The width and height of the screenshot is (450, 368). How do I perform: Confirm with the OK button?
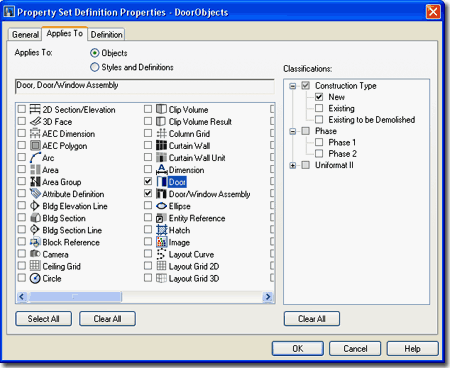[298, 349]
